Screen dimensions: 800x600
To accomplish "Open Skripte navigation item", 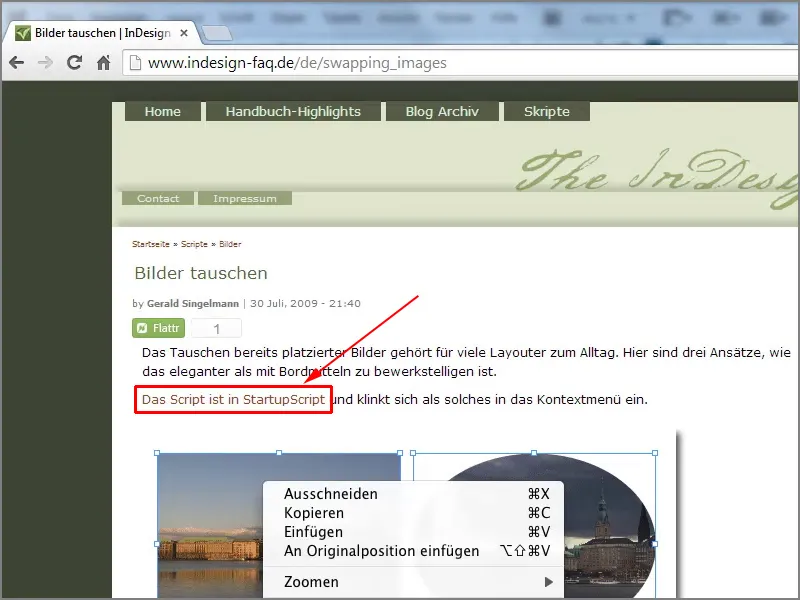I will (x=547, y=111).
